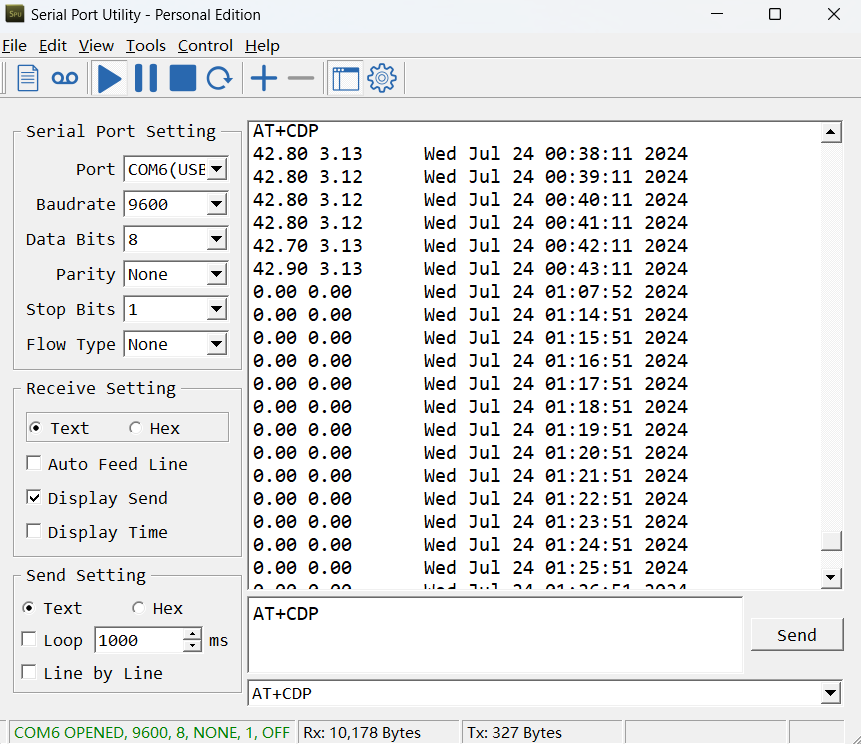Click the refresh circular arrow icon
The height and width of the screenshot is (744, 861).
point(220,78)
